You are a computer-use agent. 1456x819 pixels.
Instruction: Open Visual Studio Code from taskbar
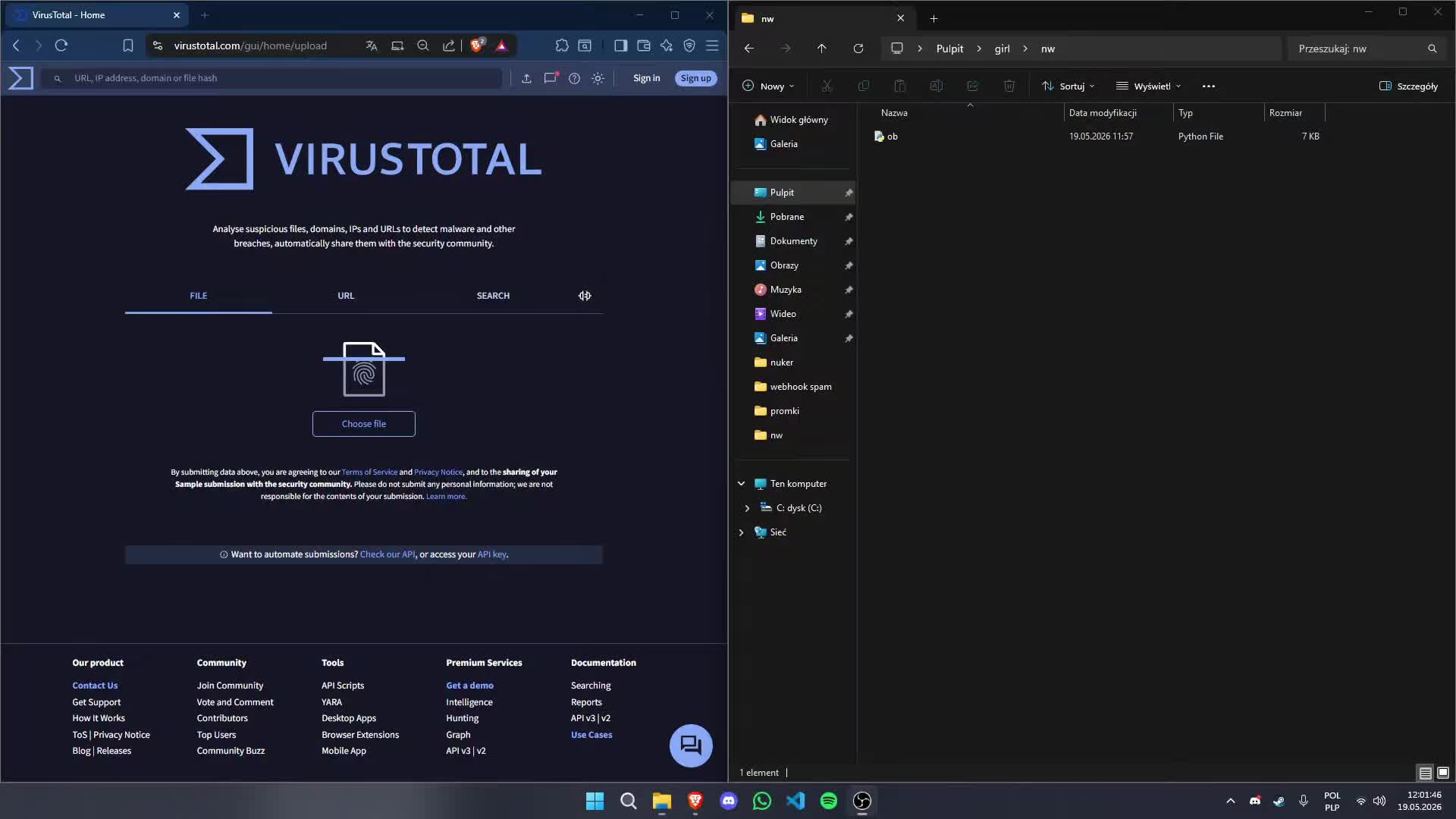795,801
